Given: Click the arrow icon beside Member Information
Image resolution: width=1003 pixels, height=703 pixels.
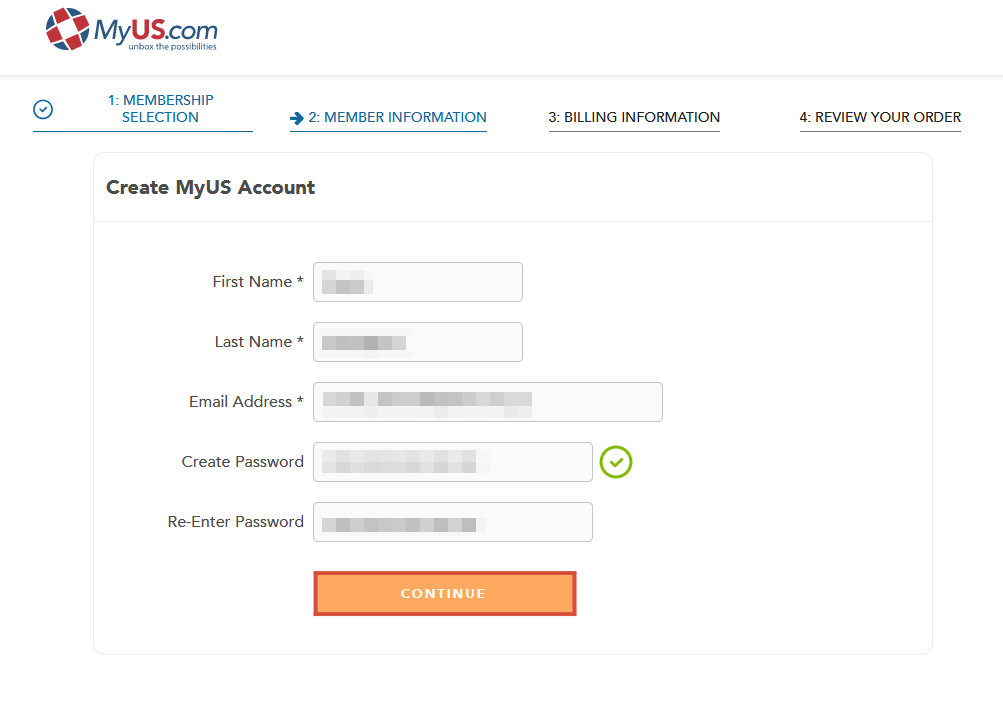Looking at the screenshot, I should (x=296, y=118).
